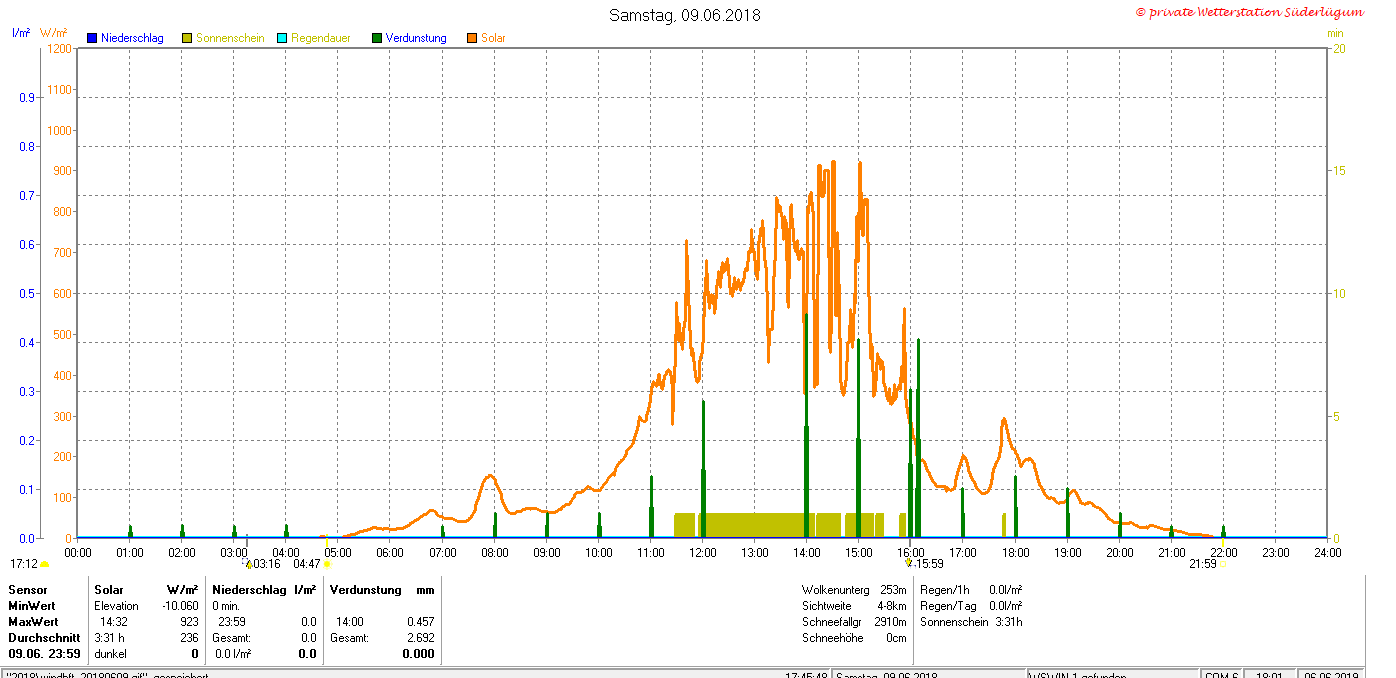Click the Wolkenunterg 253m reading
The width and height of the screenshot is (1396, 678).
854,590
